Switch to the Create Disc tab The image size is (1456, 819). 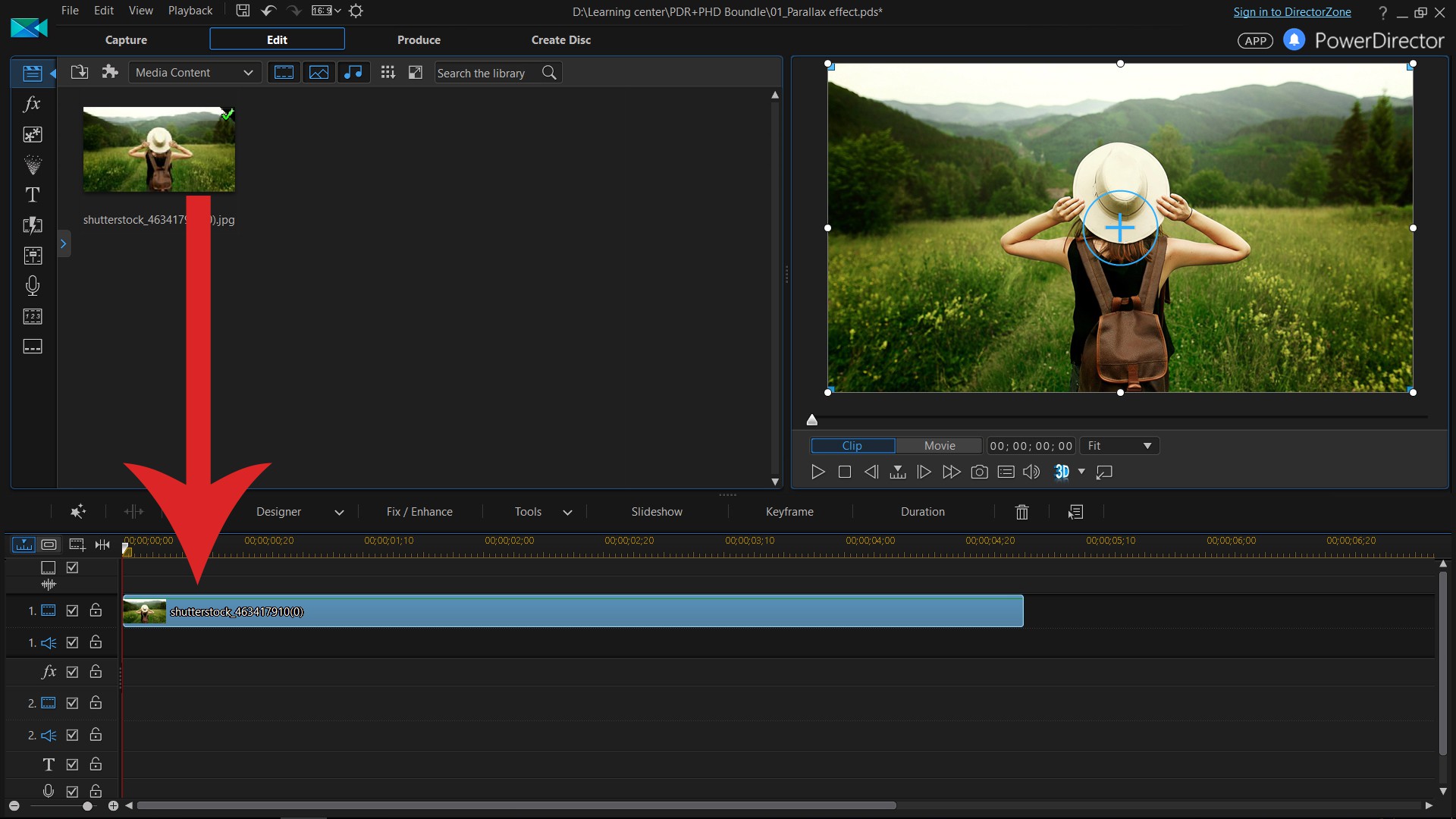coord(561,39)
